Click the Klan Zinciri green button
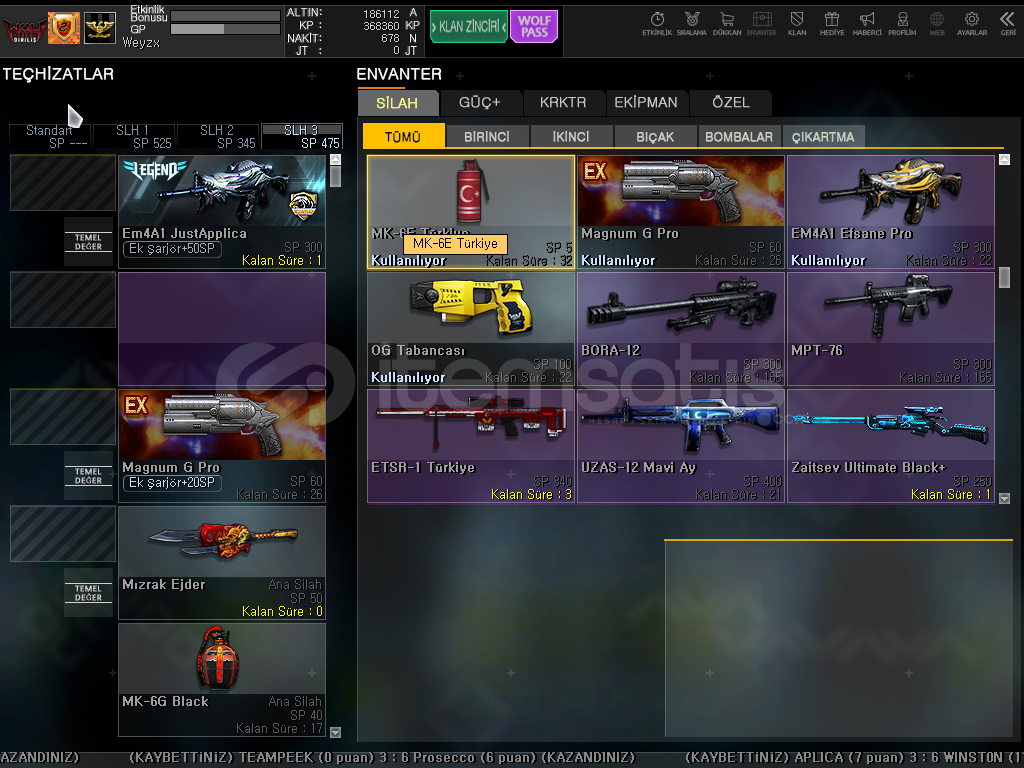 469,26
